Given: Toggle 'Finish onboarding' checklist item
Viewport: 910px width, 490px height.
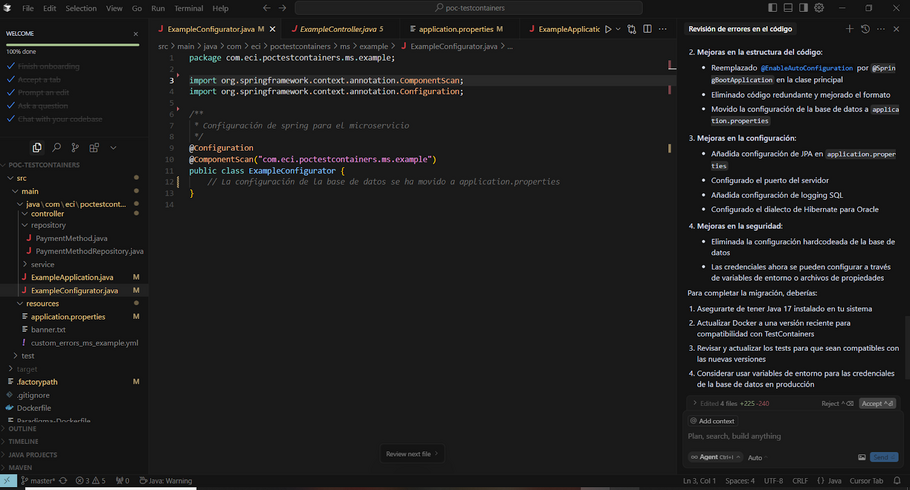Looking at the screenshot, I should 49,66.
